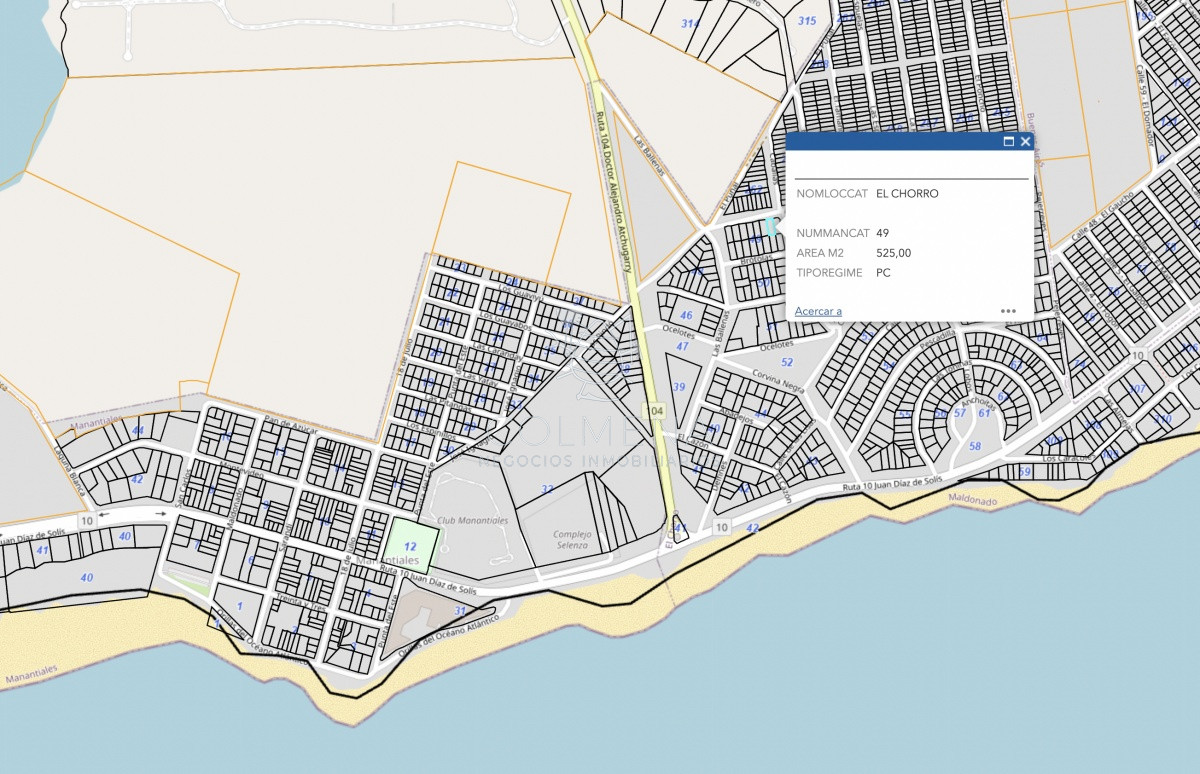Close the EL CHORRO info popup

[x=1025, y=142]
